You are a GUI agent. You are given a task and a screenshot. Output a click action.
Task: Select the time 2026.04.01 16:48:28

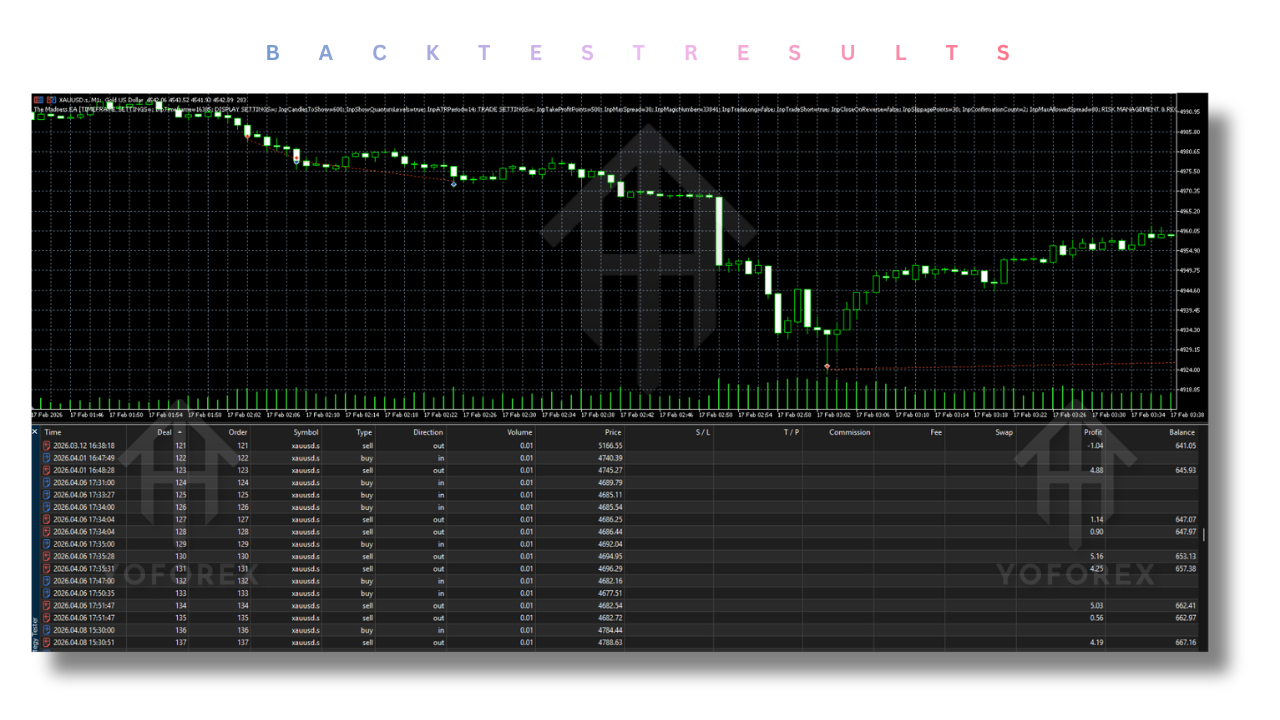tap(84, 470)
